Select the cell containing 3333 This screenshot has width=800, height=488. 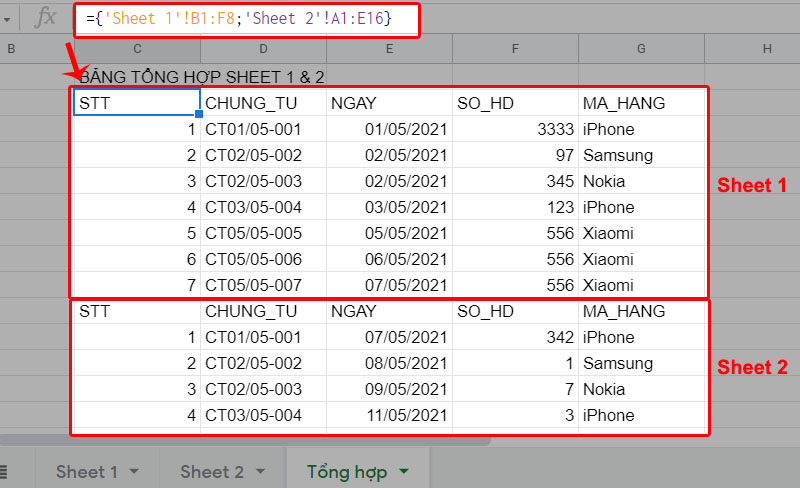(514, 129)
